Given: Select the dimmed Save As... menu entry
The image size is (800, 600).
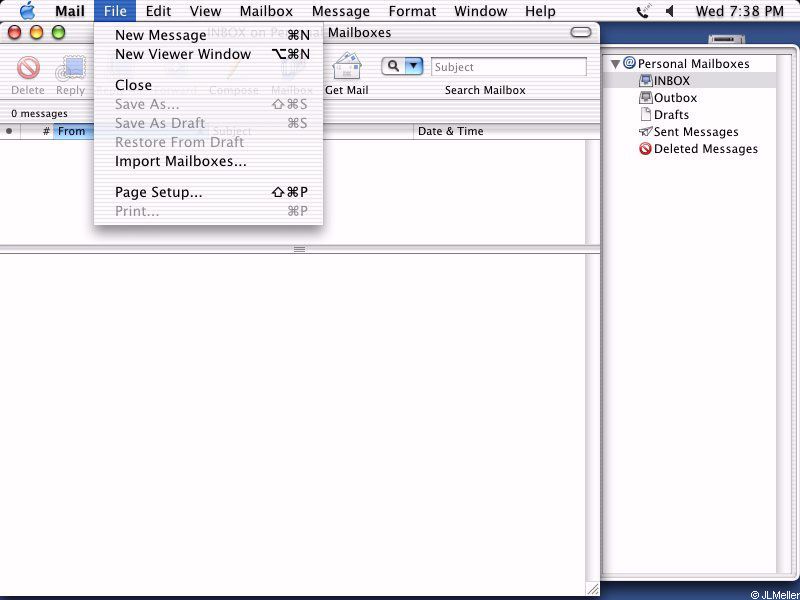Looking at the screenshot, I should click(209, 104).
